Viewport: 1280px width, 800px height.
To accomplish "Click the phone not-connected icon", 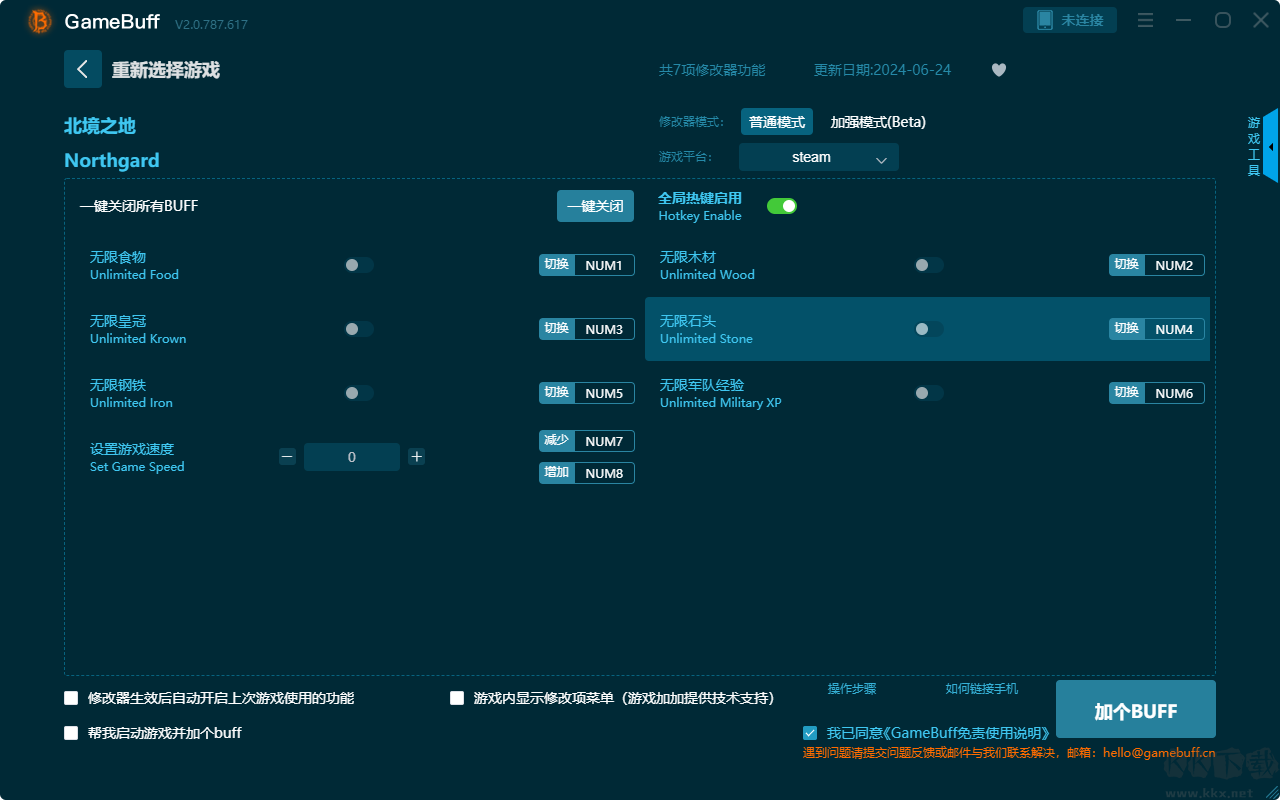I will [x=1045, y=21].
